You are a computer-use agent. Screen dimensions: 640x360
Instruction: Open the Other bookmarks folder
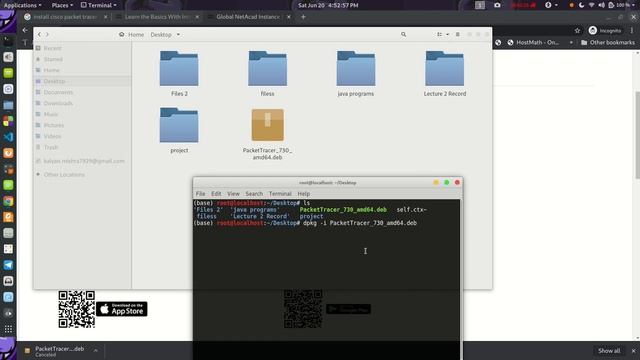(608, 42)
